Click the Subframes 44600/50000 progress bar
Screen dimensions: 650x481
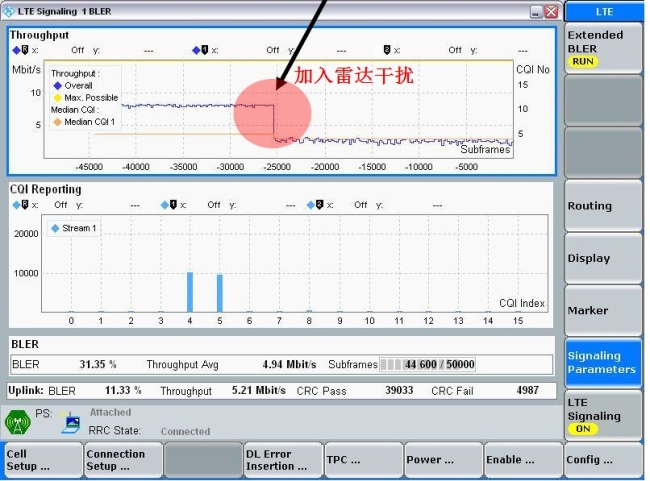[427, 364]
